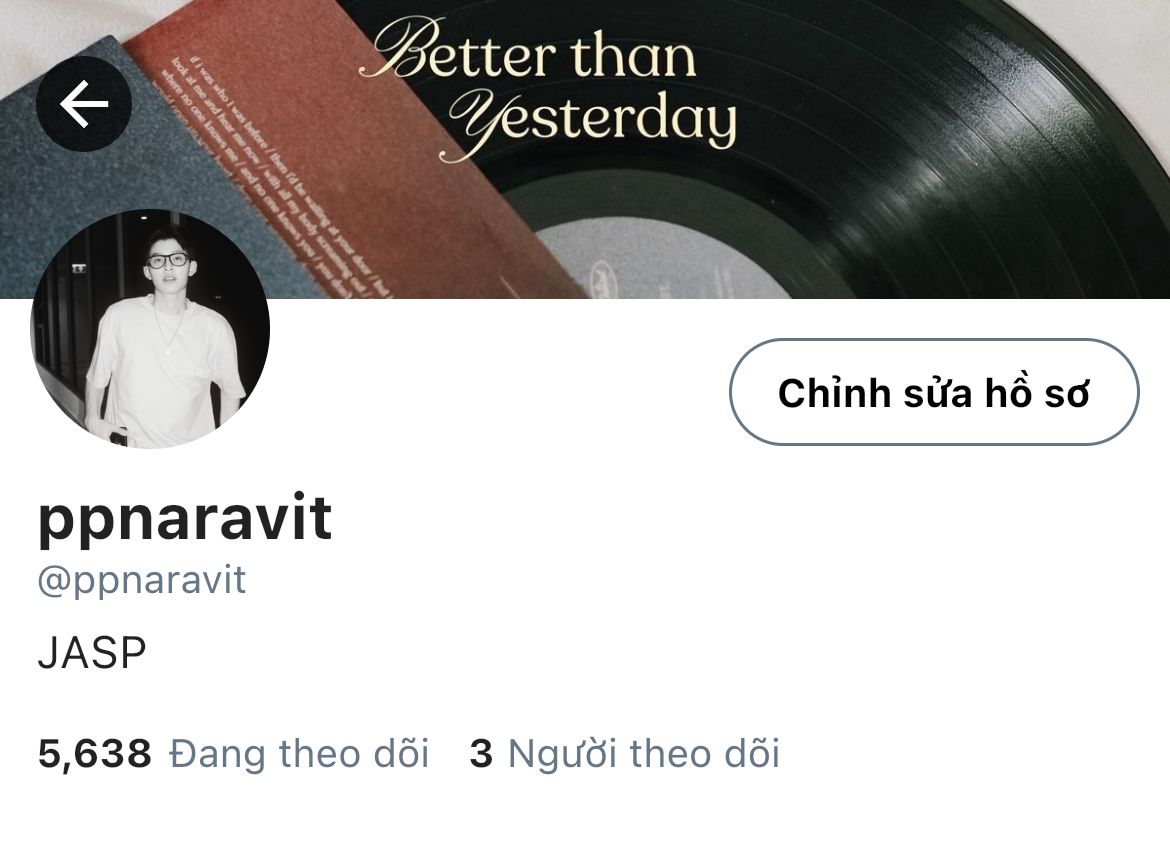Screen dimensions: 1170x864
Task: Open the ppnaravit profile avatar photo
Action: click(x=150, y=329)
